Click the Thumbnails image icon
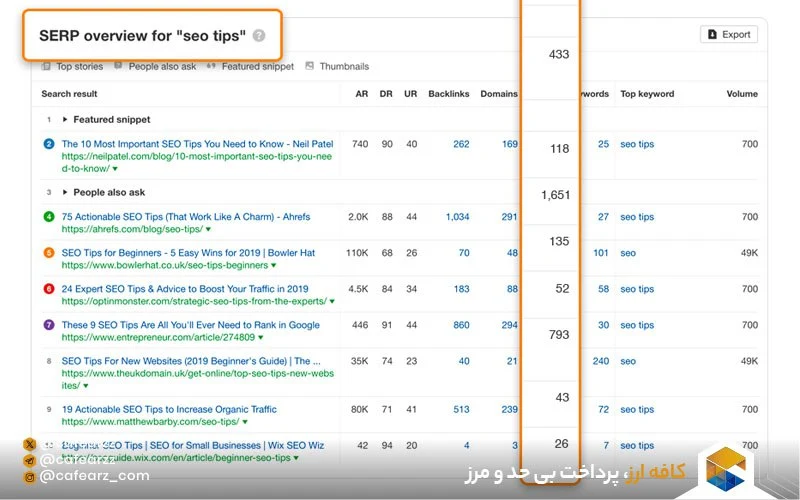 (309, 66)
